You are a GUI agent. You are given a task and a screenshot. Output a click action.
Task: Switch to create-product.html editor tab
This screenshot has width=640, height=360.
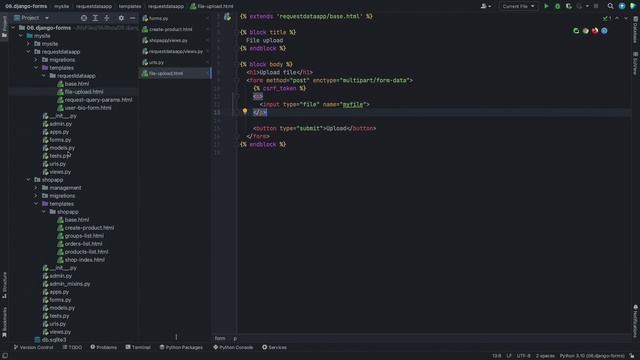pyautogui.click(x=175, y=29)
